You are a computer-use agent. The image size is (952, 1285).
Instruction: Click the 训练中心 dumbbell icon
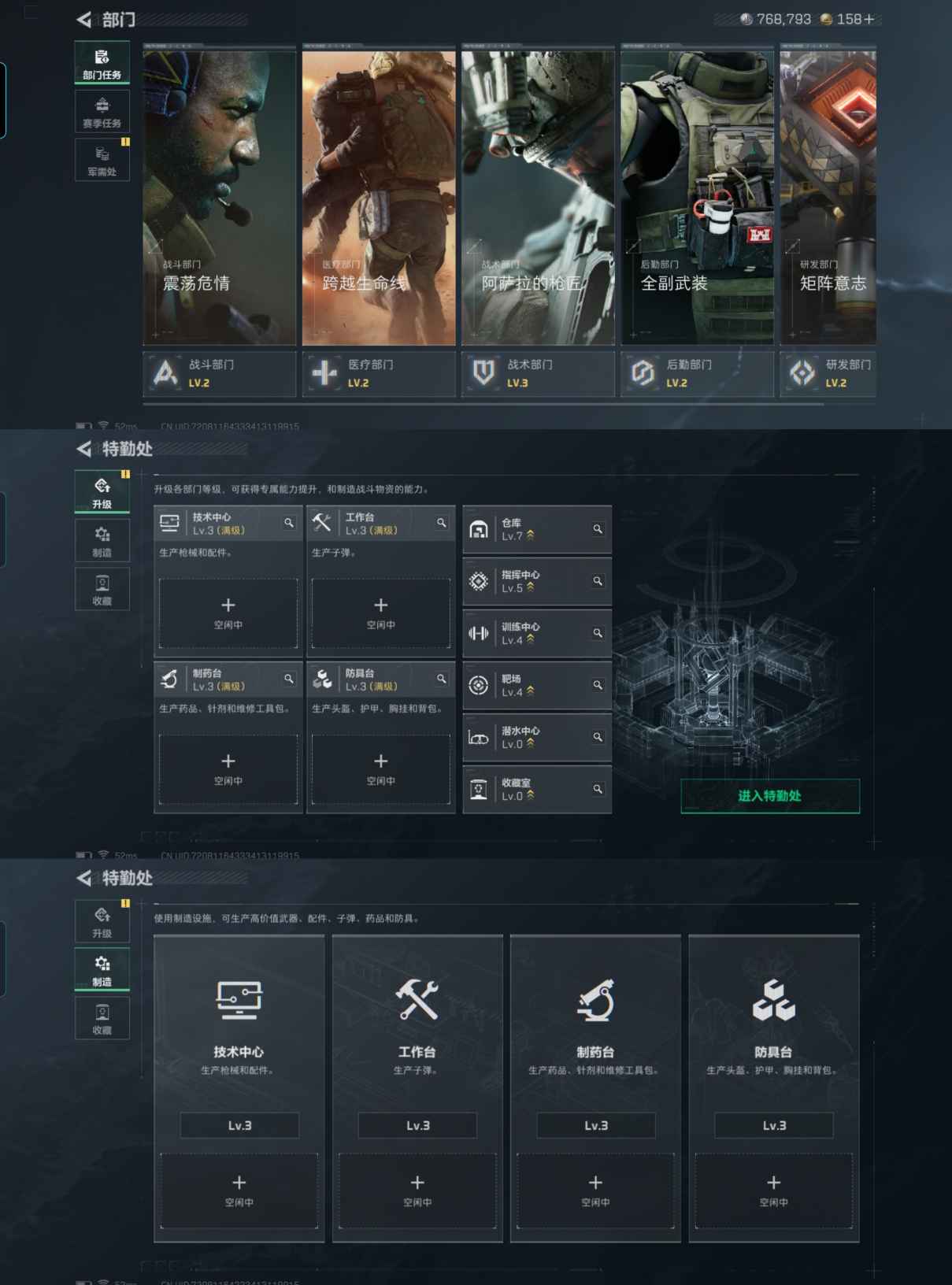(x=478, y=633)
